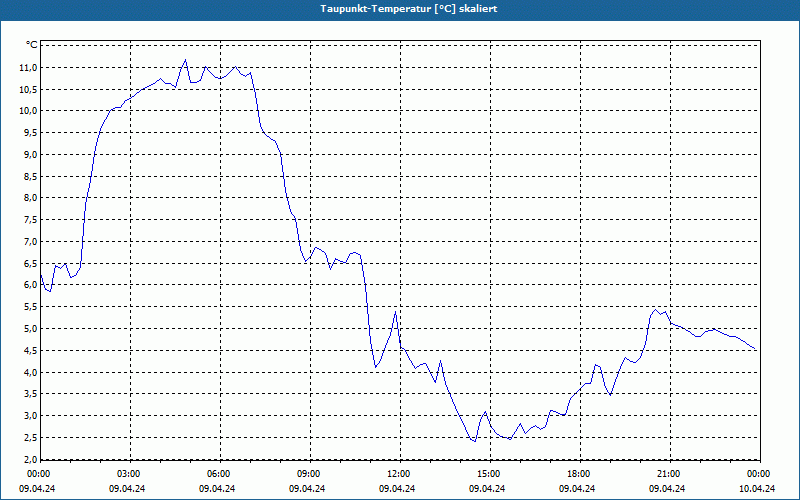Click the '7,0' y-axis value
Image resolution: width=800 pixels, height=500 pixels.
31,241
